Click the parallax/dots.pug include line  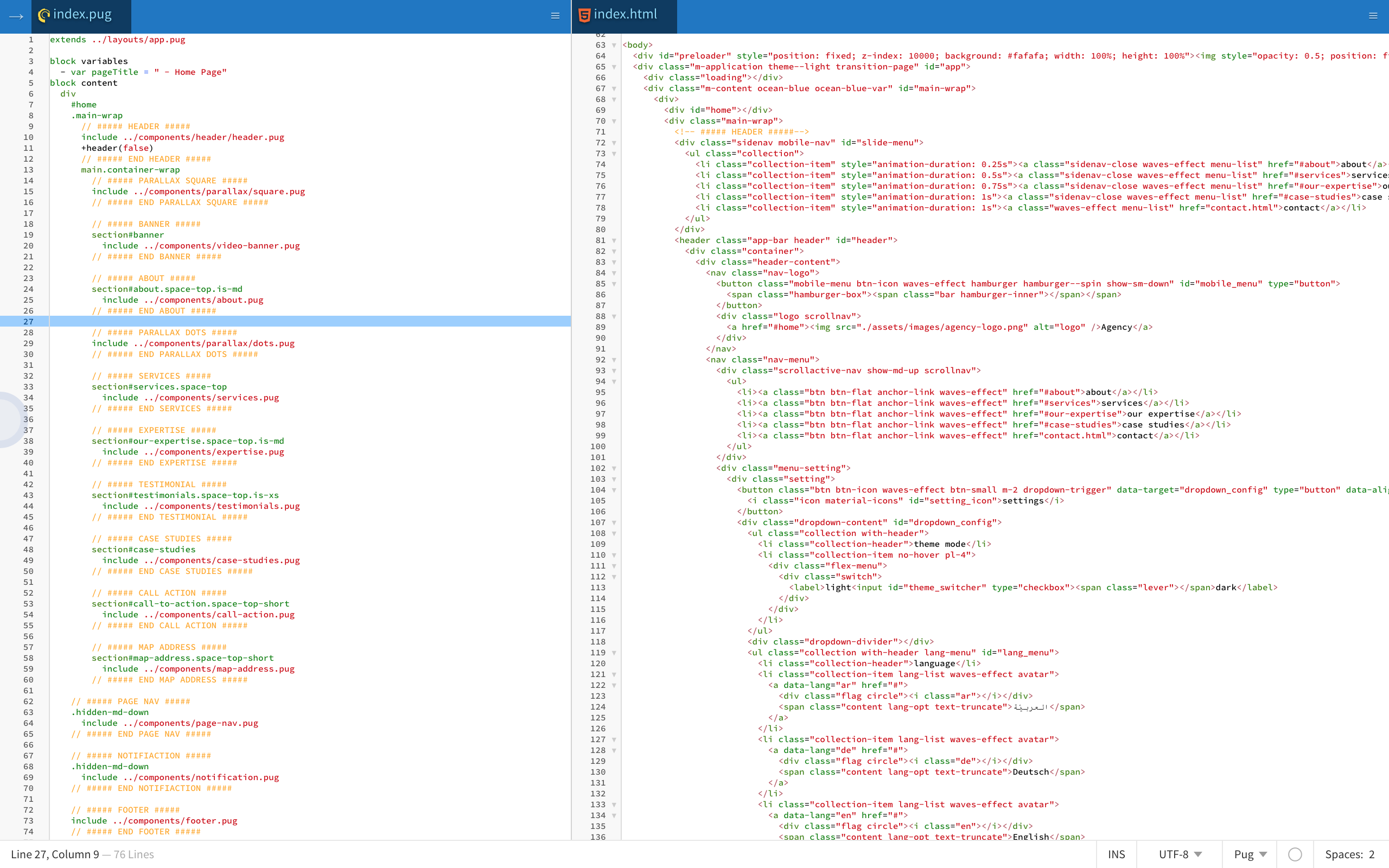click(193, 343)
